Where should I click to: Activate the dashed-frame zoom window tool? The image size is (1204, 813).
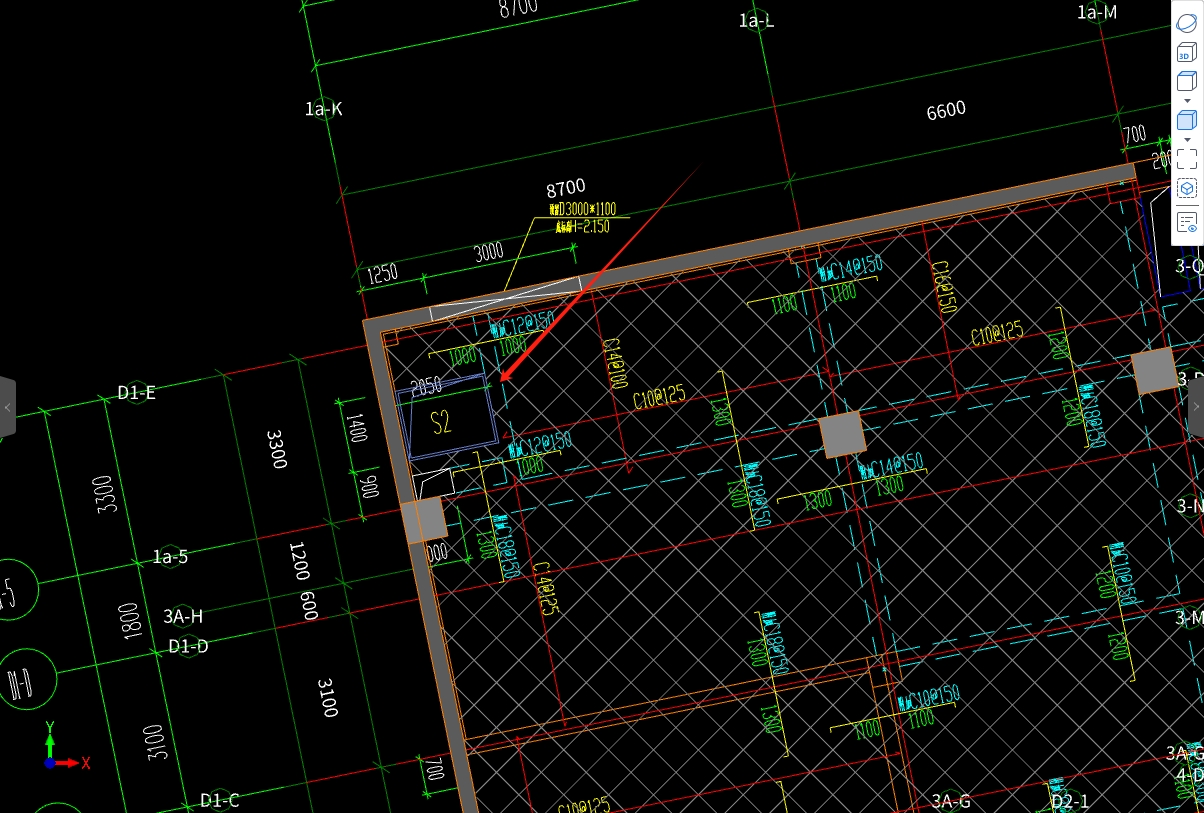[x=1187, y=158]
